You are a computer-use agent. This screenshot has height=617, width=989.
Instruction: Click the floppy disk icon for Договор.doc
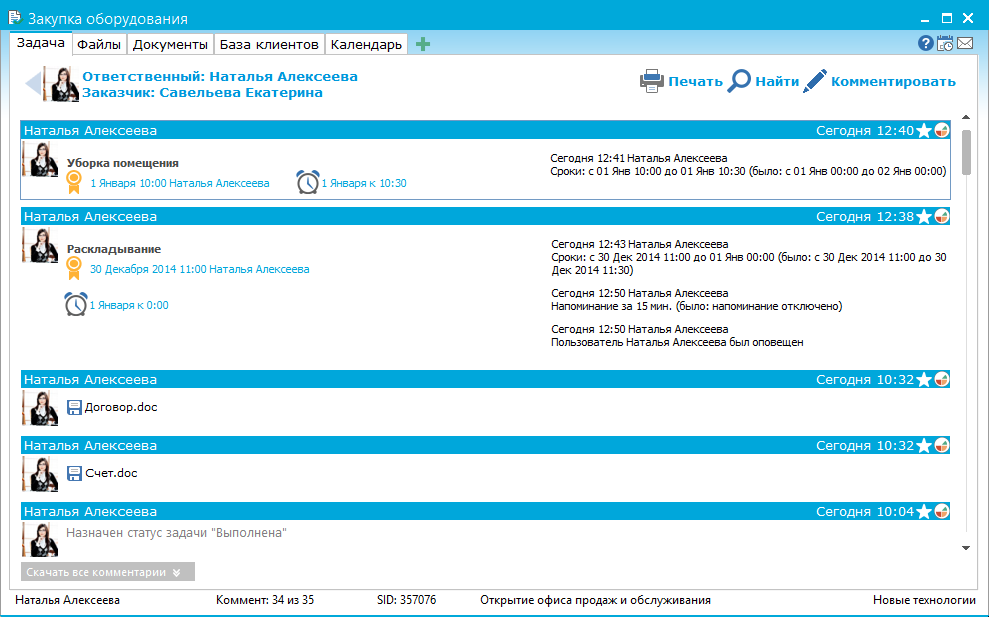coord(74,408)
